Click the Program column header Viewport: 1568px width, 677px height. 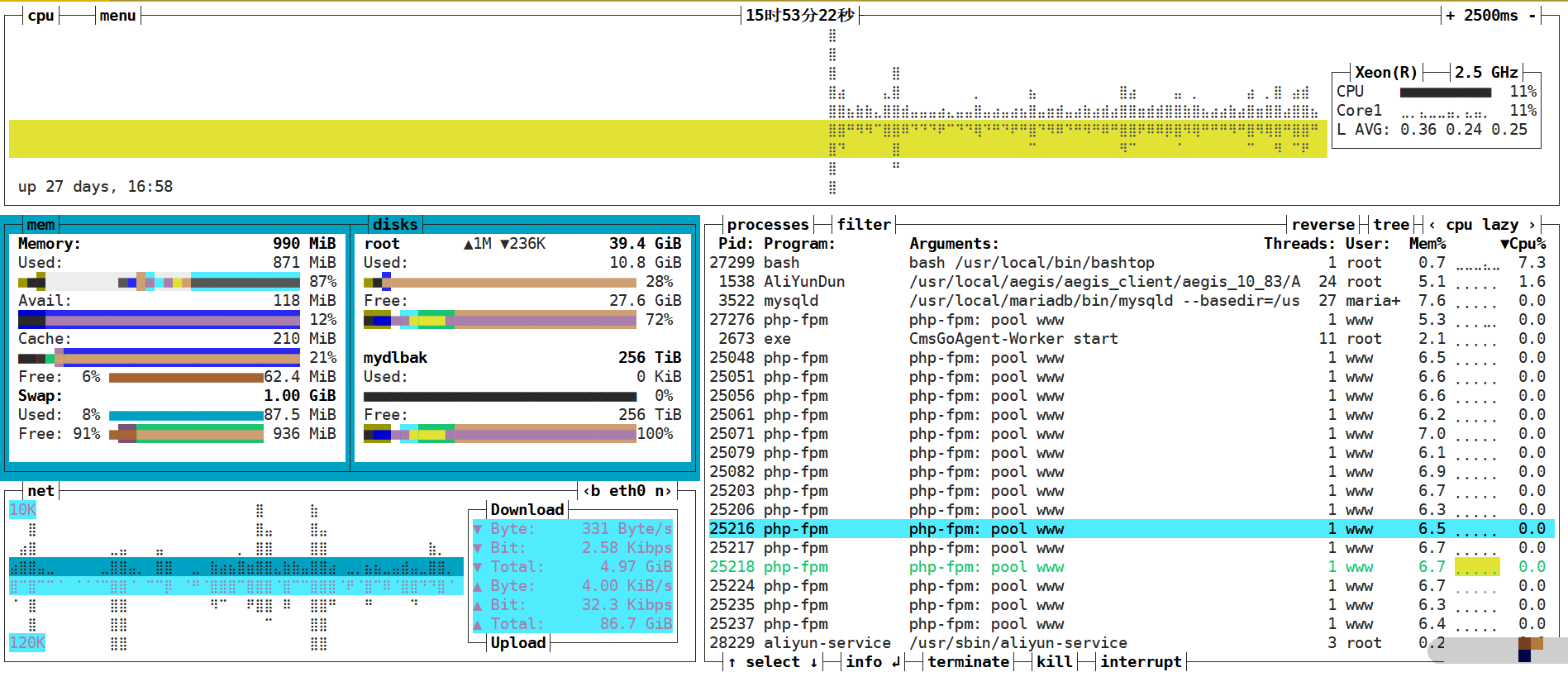(x=799, y=244)
